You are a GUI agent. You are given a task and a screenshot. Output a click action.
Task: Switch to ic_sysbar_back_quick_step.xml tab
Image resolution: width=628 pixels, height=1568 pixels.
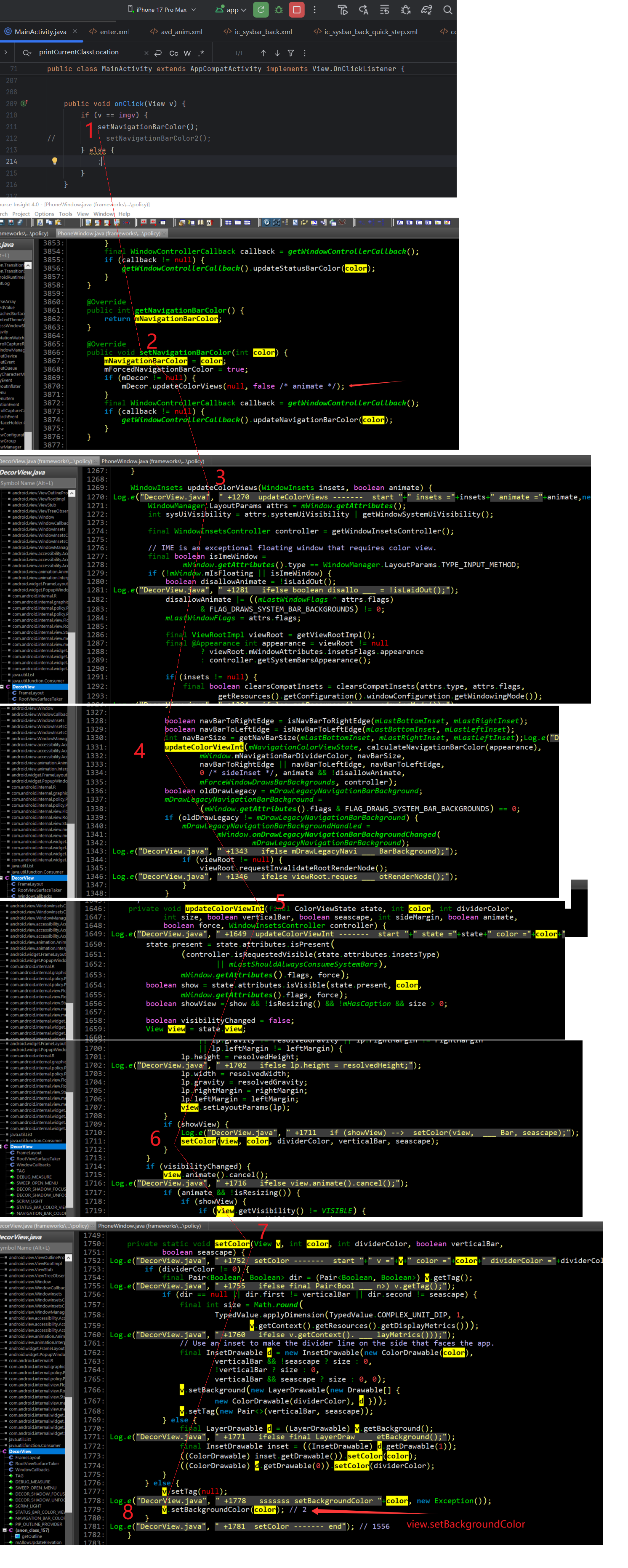(365, 32)
